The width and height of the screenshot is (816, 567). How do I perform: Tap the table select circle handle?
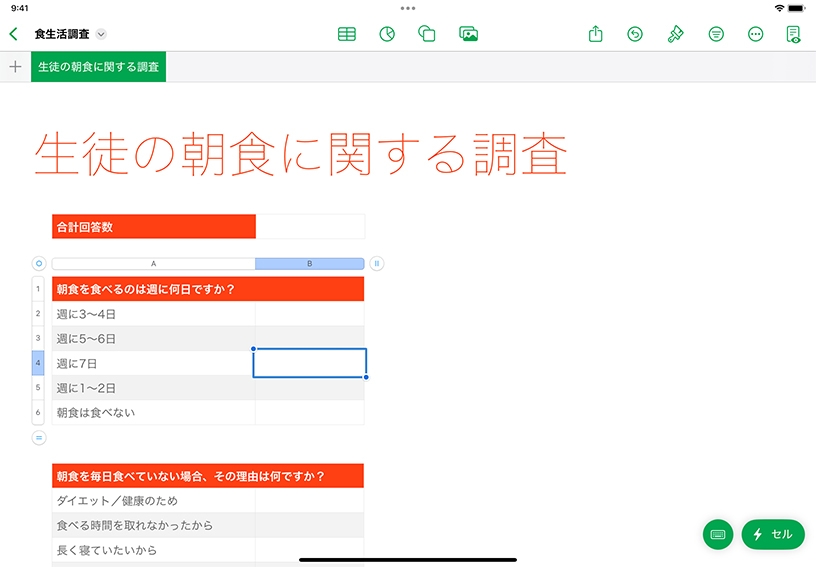click(39, 264)
